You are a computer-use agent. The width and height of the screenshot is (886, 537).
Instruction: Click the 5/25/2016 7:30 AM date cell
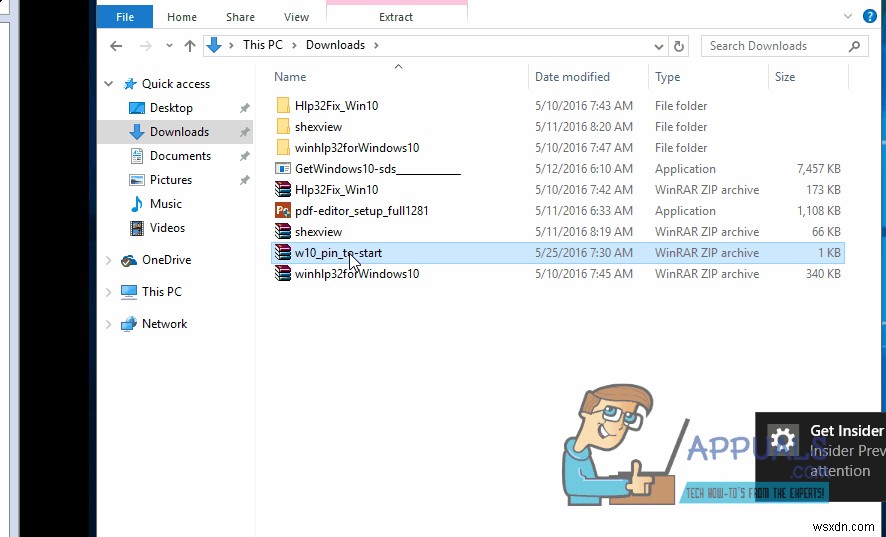[x=584, y=253]
